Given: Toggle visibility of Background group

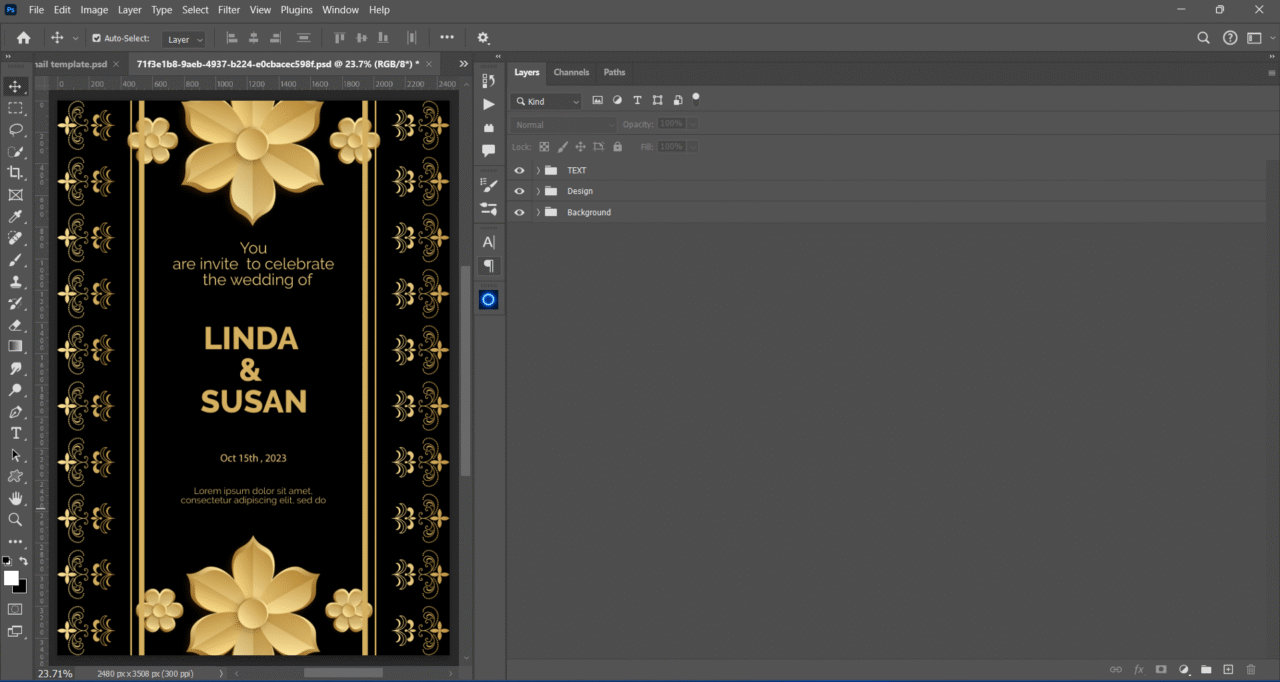Looking at the screenshot, I should click(x=519, y=212).
